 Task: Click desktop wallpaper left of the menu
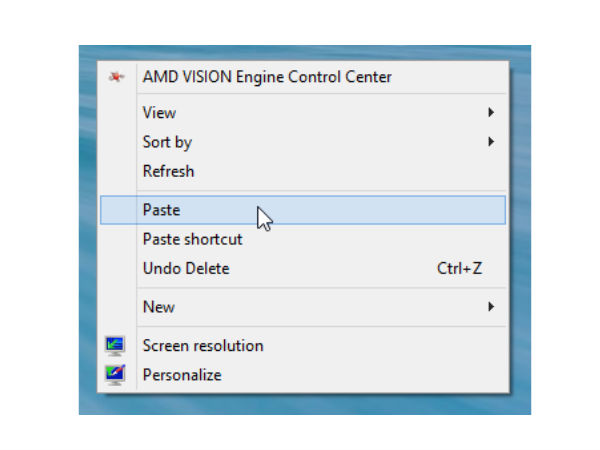(x=89, y=230)
